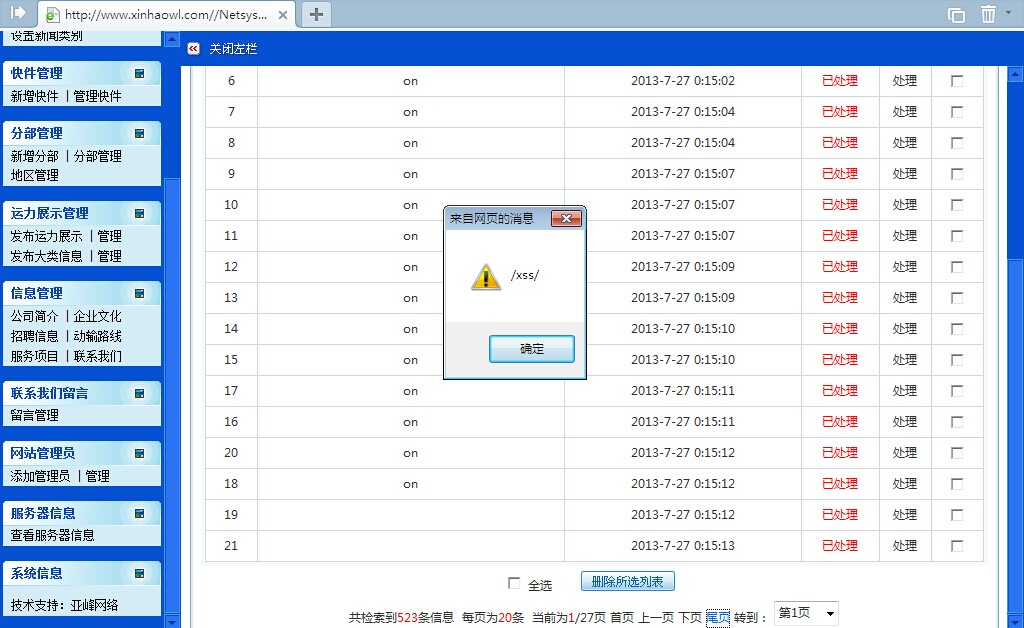The image size is (1024, 628).
Task: Click 处理 link in row 8
Action: coord(904,142)
